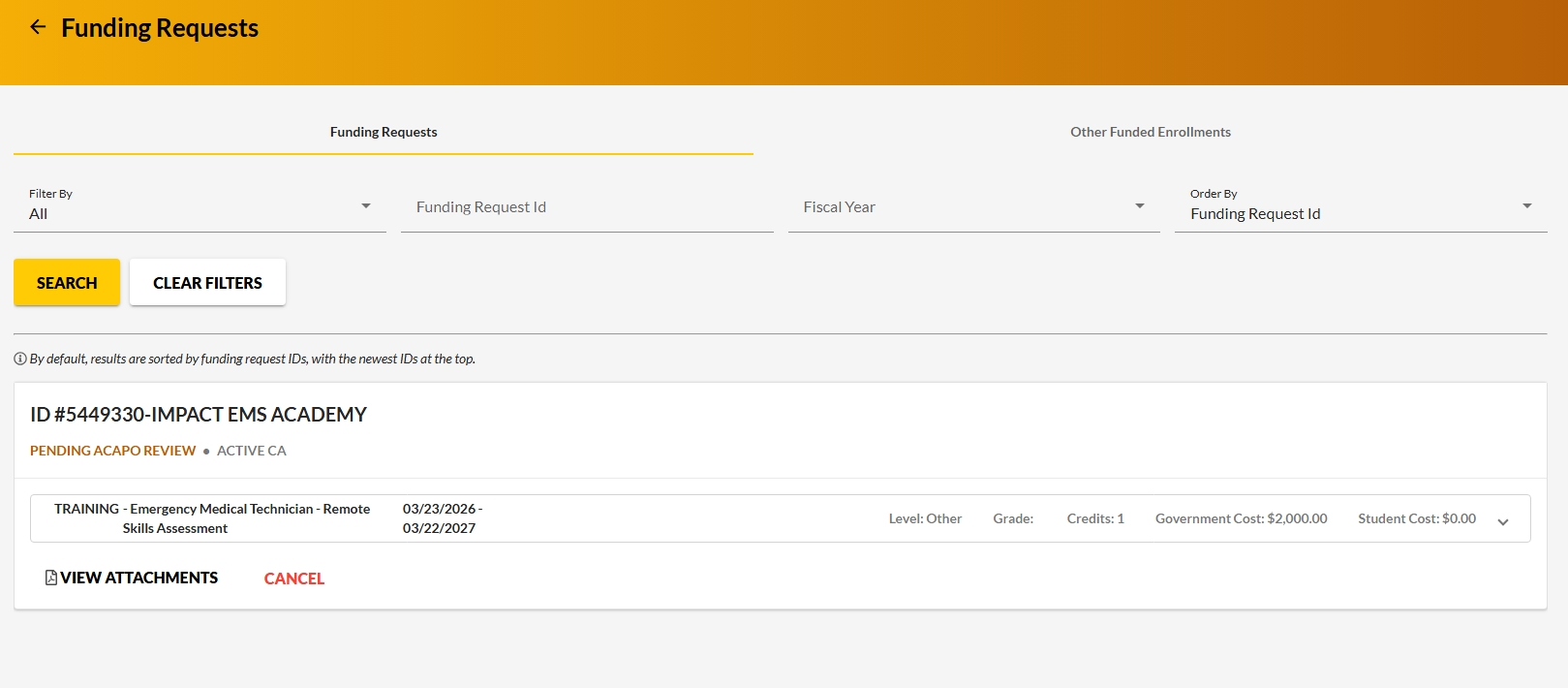Viewport: 1568px width, 688px height.
Task: Expand the training row with the chevron
Action: click(x=1502, y=521)
